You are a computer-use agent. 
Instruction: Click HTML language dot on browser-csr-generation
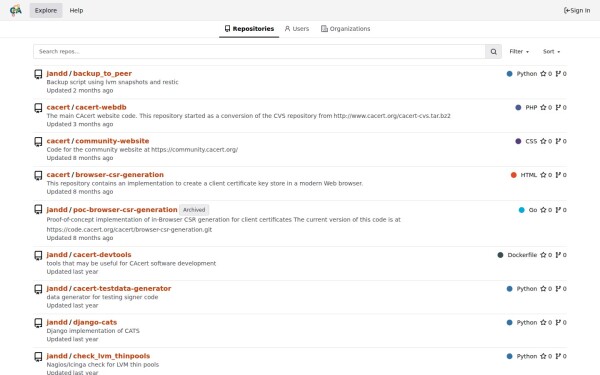pyautogui.click(x=514, y=175)
